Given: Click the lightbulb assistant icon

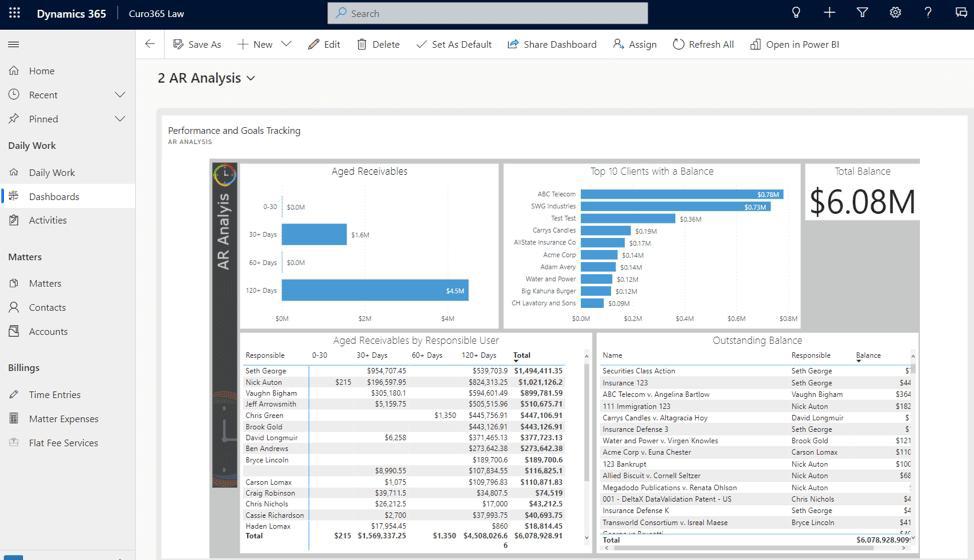Looking at the screenshot, I should coord(796,13).
